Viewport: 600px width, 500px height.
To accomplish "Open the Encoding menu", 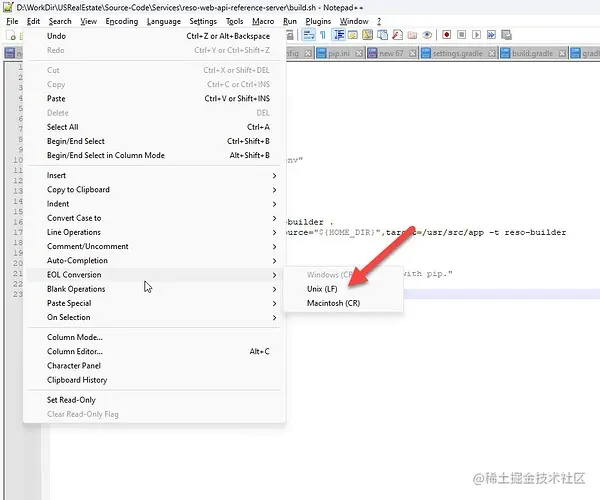I will coord(122,21).
